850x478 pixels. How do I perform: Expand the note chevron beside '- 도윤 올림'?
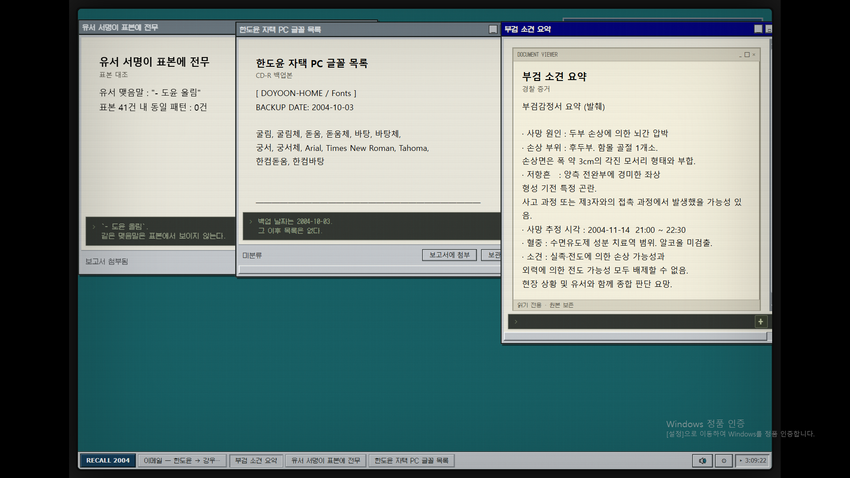pos(93,227)
